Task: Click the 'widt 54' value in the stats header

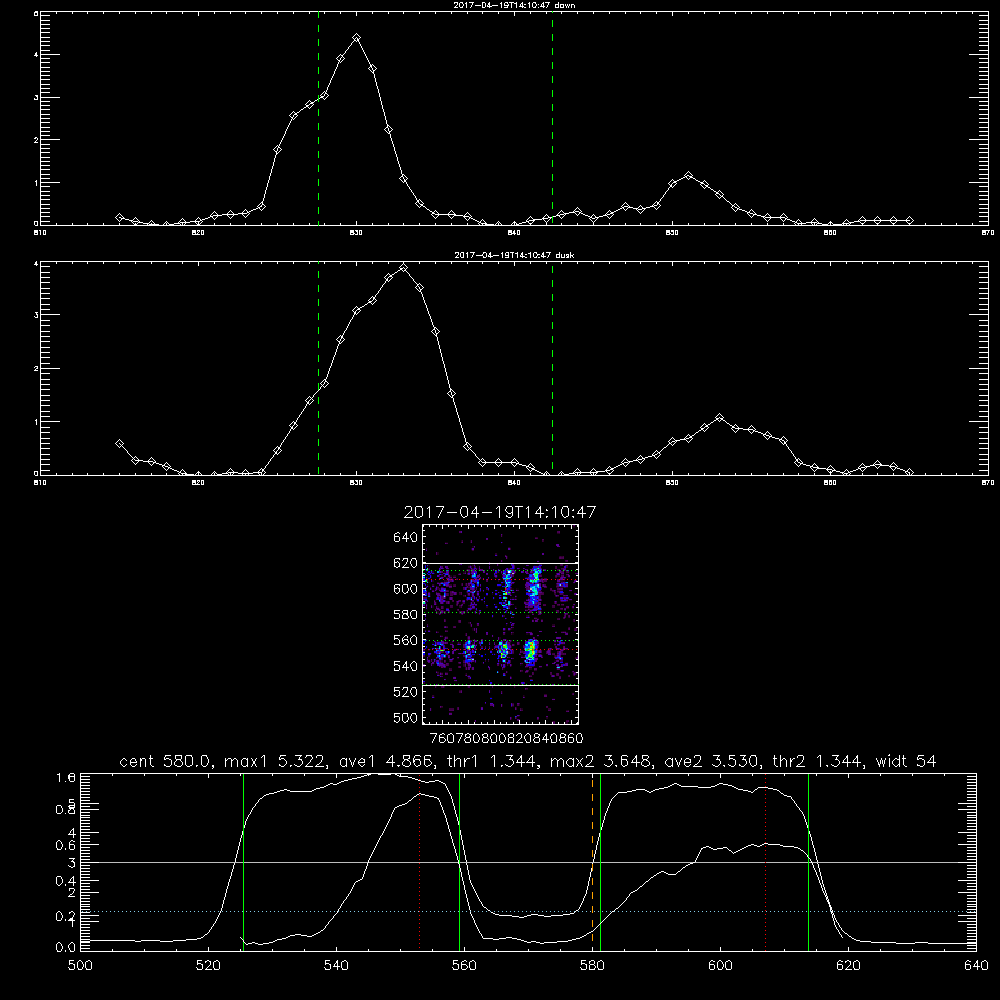Action: click(906, 761)
